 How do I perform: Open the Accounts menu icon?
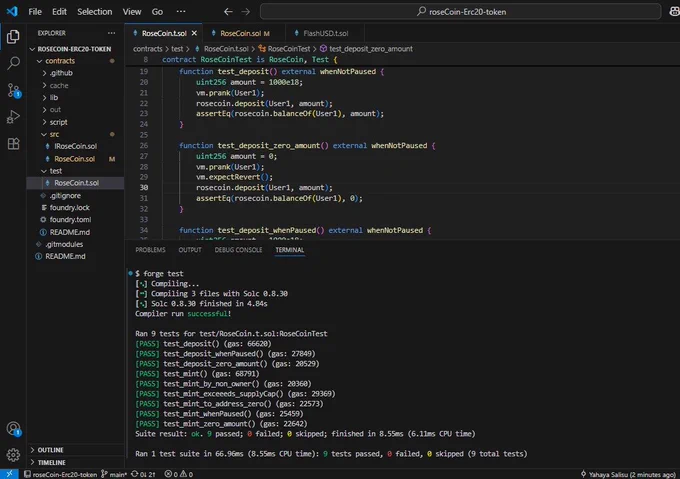pos(13,429)
